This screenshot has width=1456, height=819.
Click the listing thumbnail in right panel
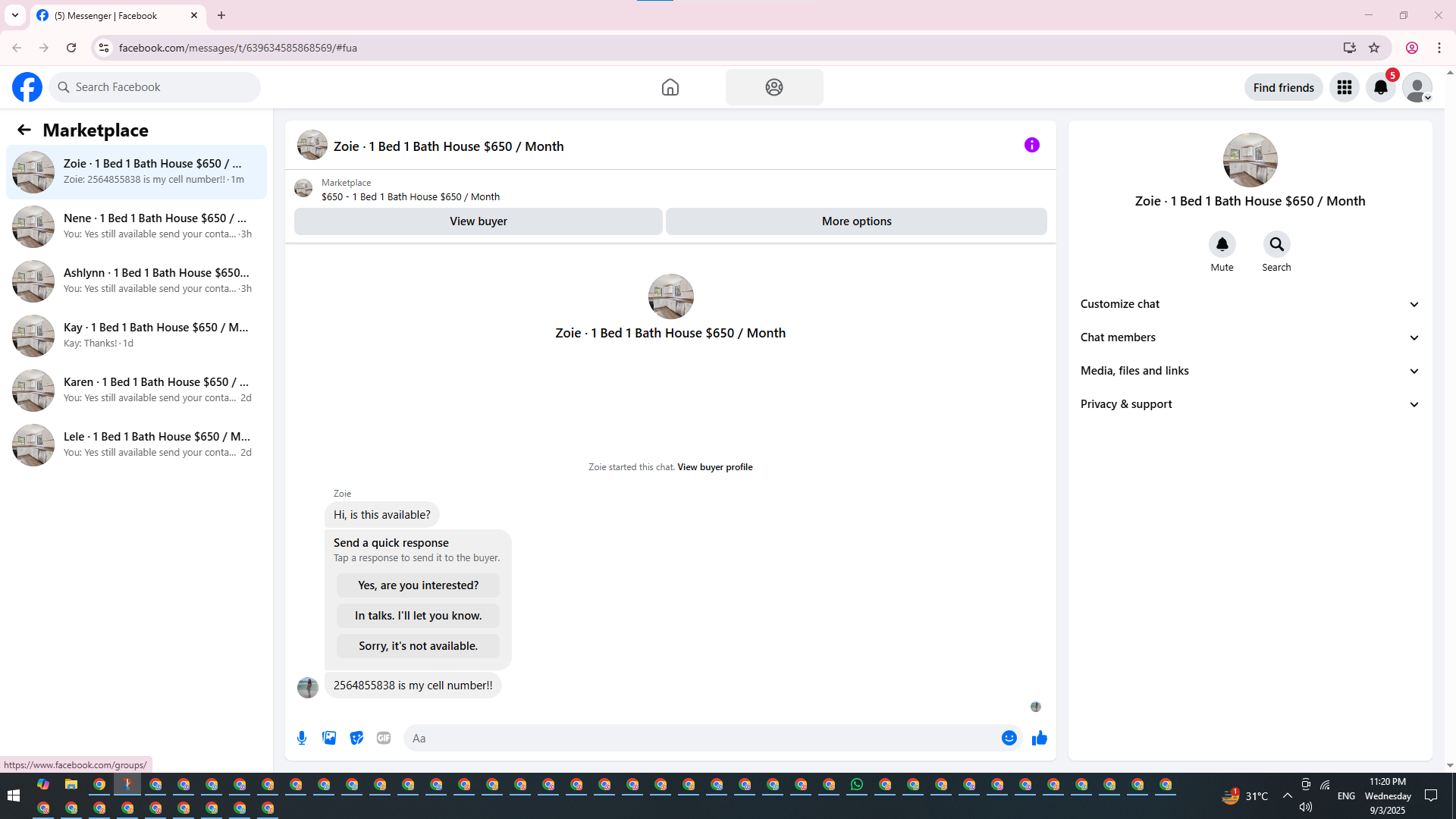pos(1250,160)
